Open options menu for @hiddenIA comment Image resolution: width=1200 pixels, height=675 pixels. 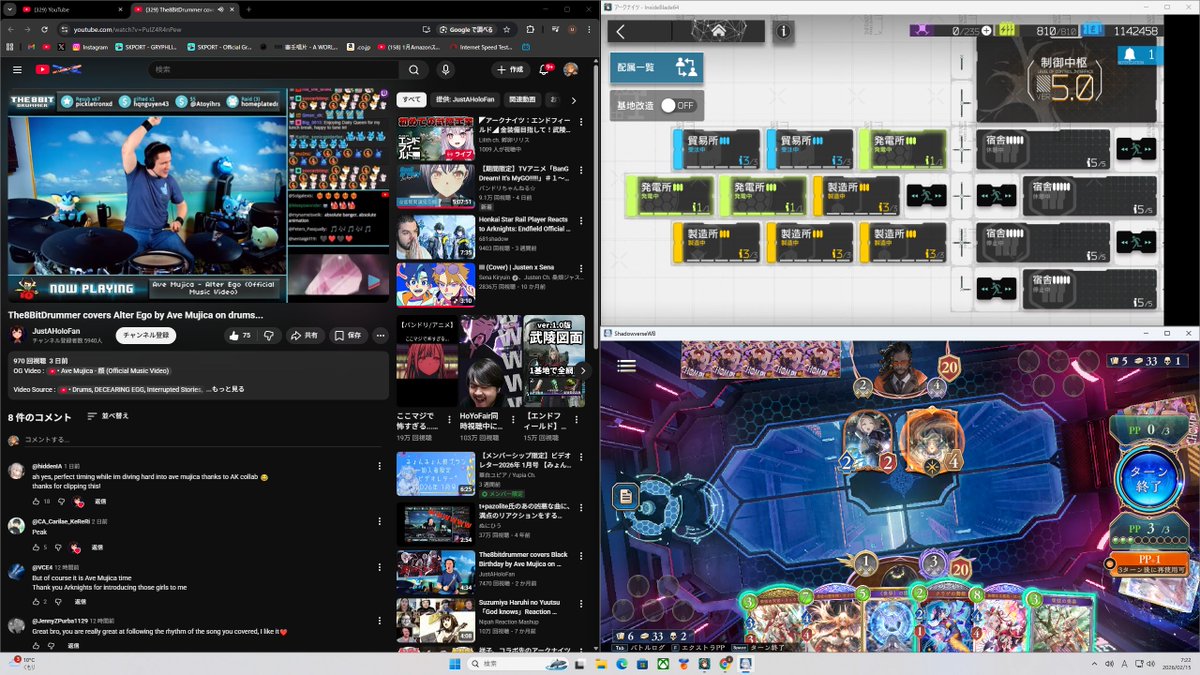[x=380, y=467]
